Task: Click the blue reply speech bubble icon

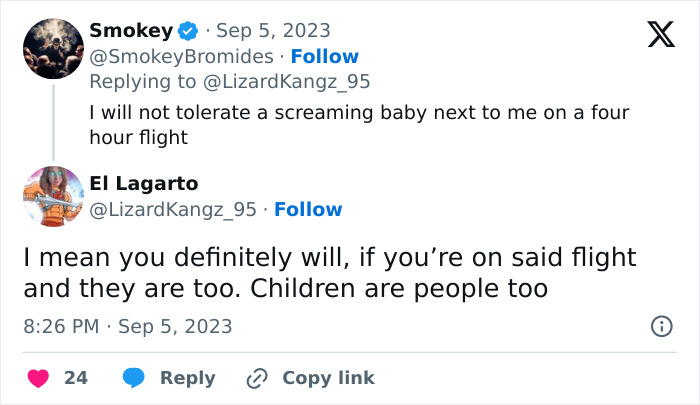Action: click(134, 377)
